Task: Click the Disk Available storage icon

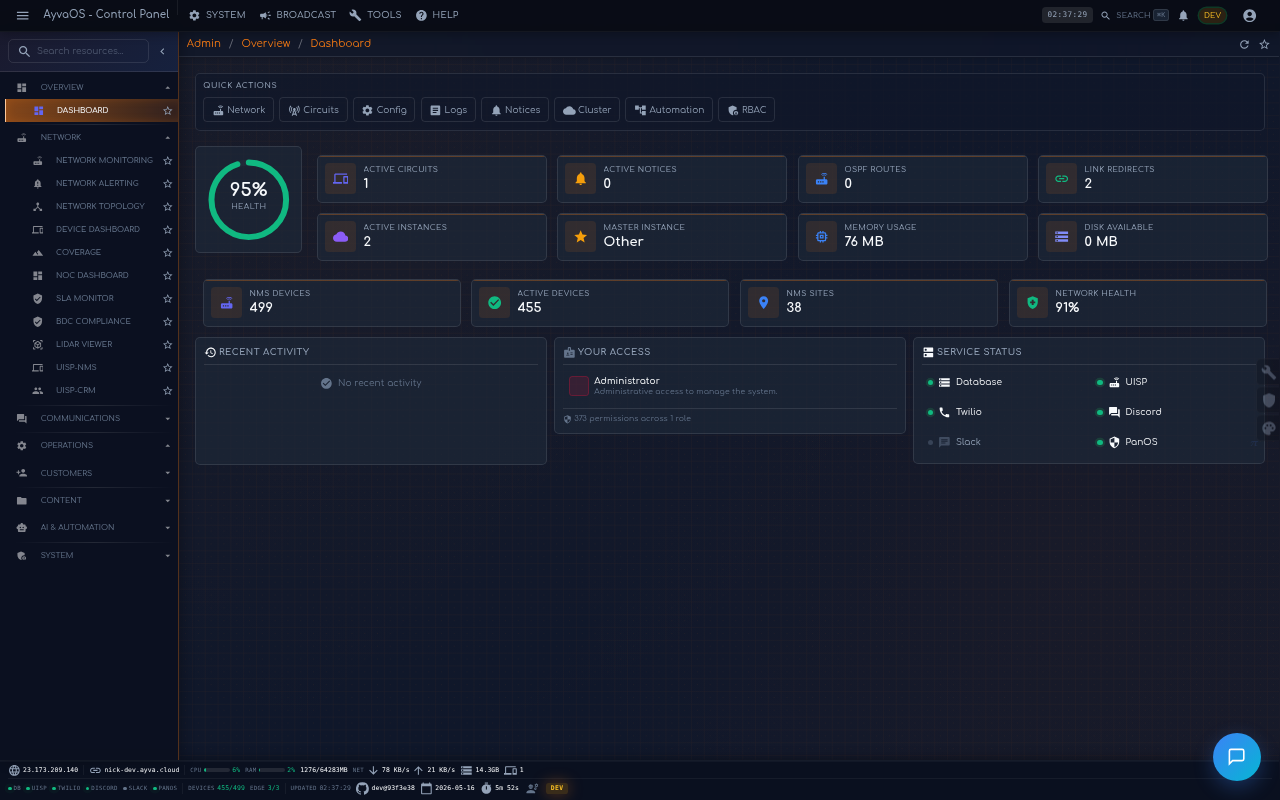Action: [1061, 237]
